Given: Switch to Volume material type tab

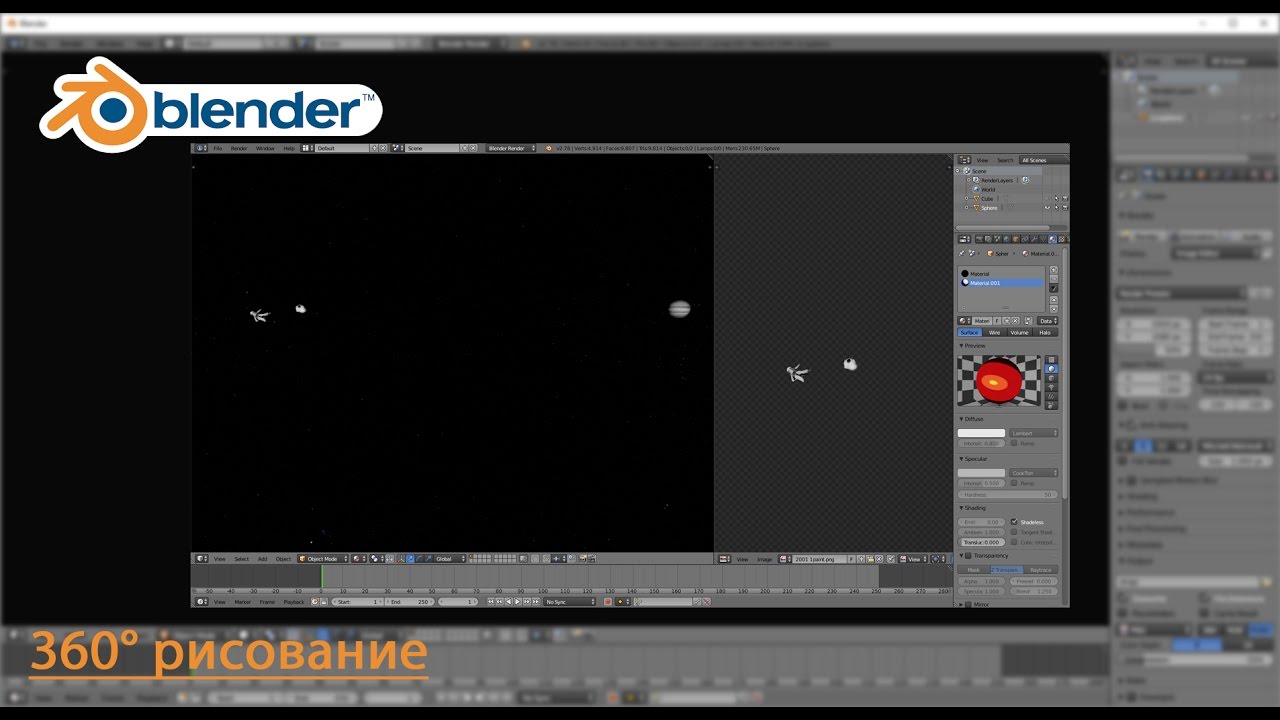Looking at the screenshot, I should [1019, 332].
